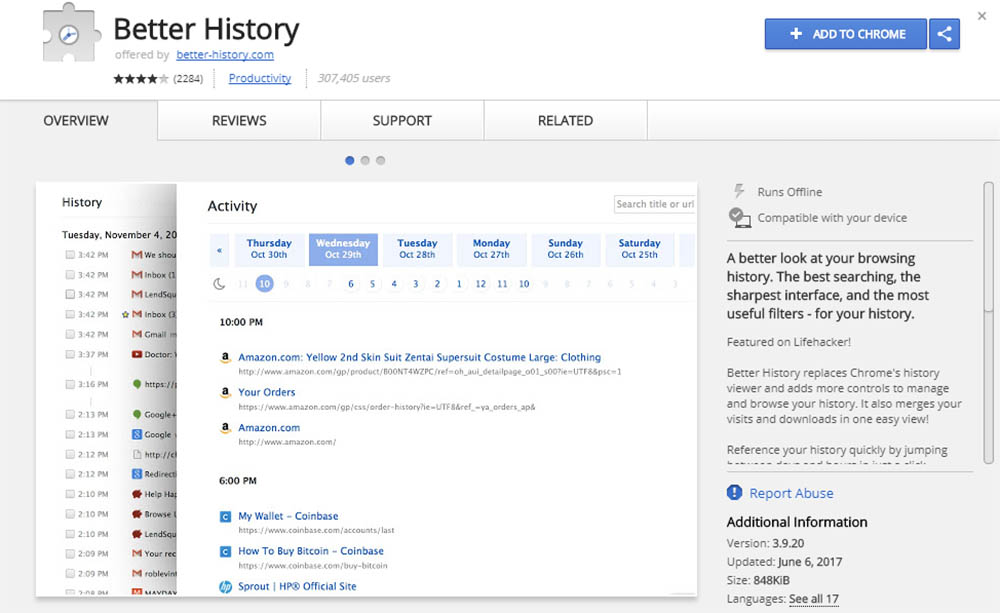Click the moon icon in hour row

pos(219,284)
